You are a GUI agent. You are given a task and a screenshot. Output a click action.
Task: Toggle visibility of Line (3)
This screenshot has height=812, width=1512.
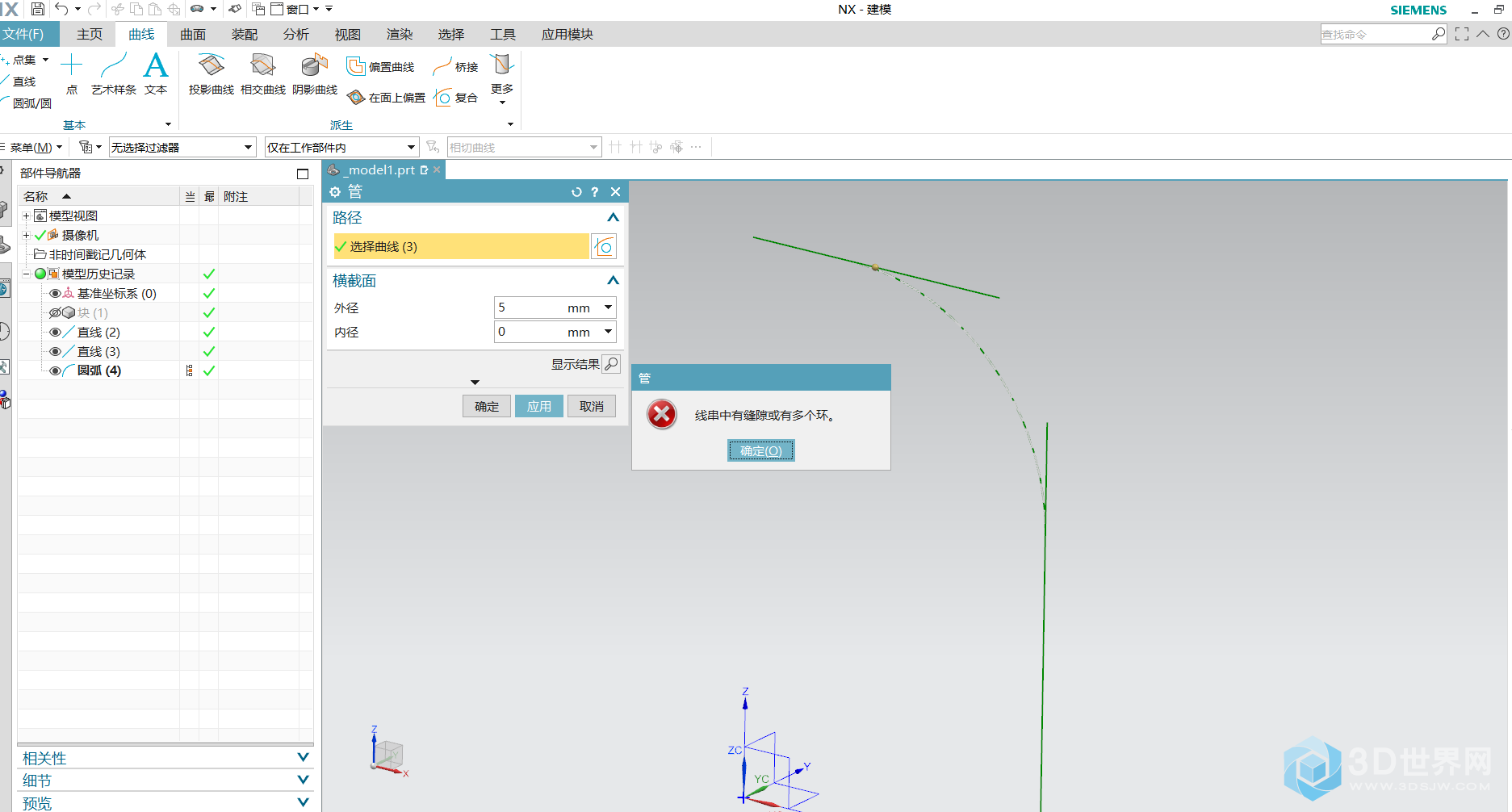tap(56, 352)
